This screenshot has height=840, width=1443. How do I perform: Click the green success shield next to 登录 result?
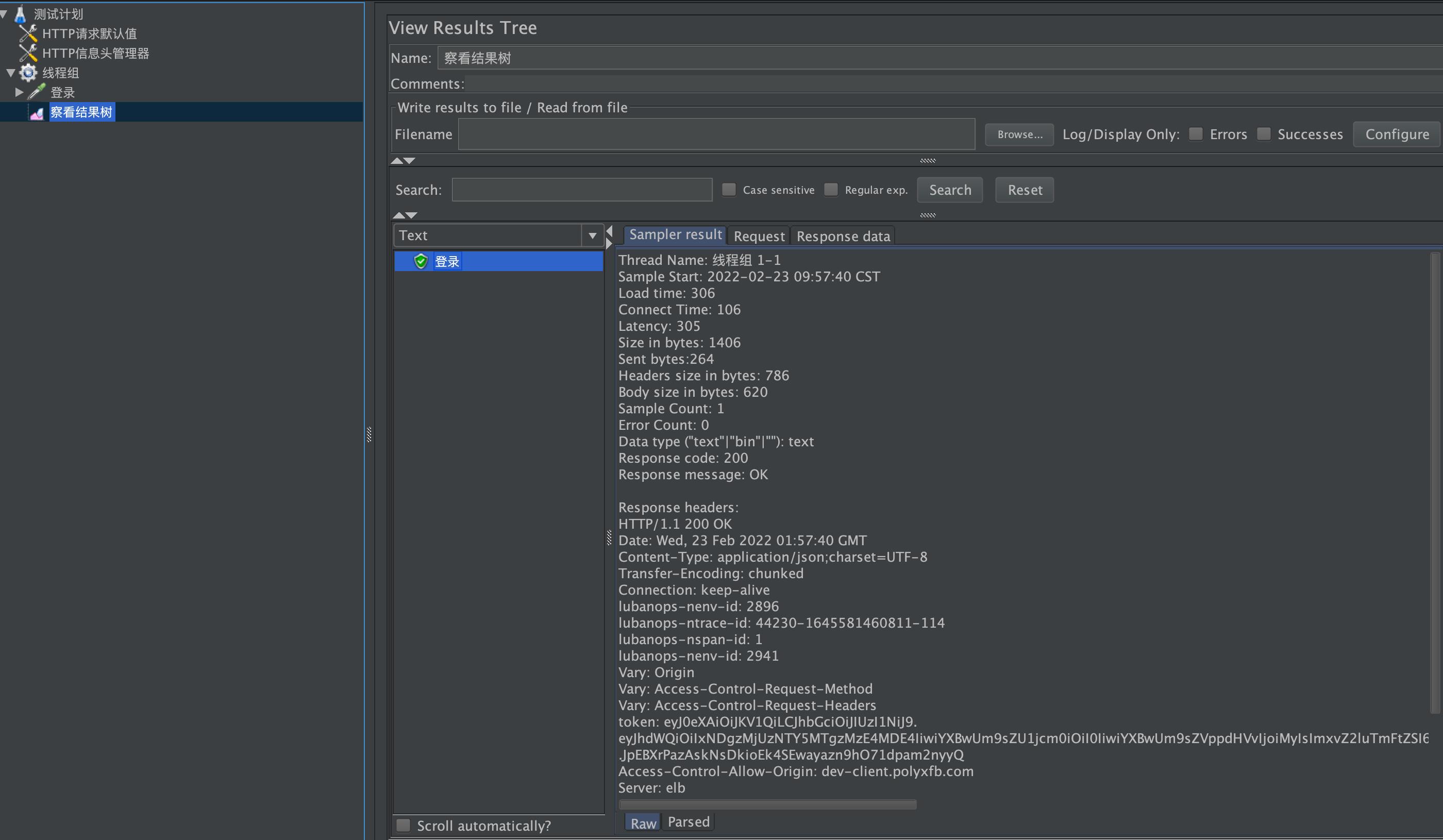[x=421, y=261]
